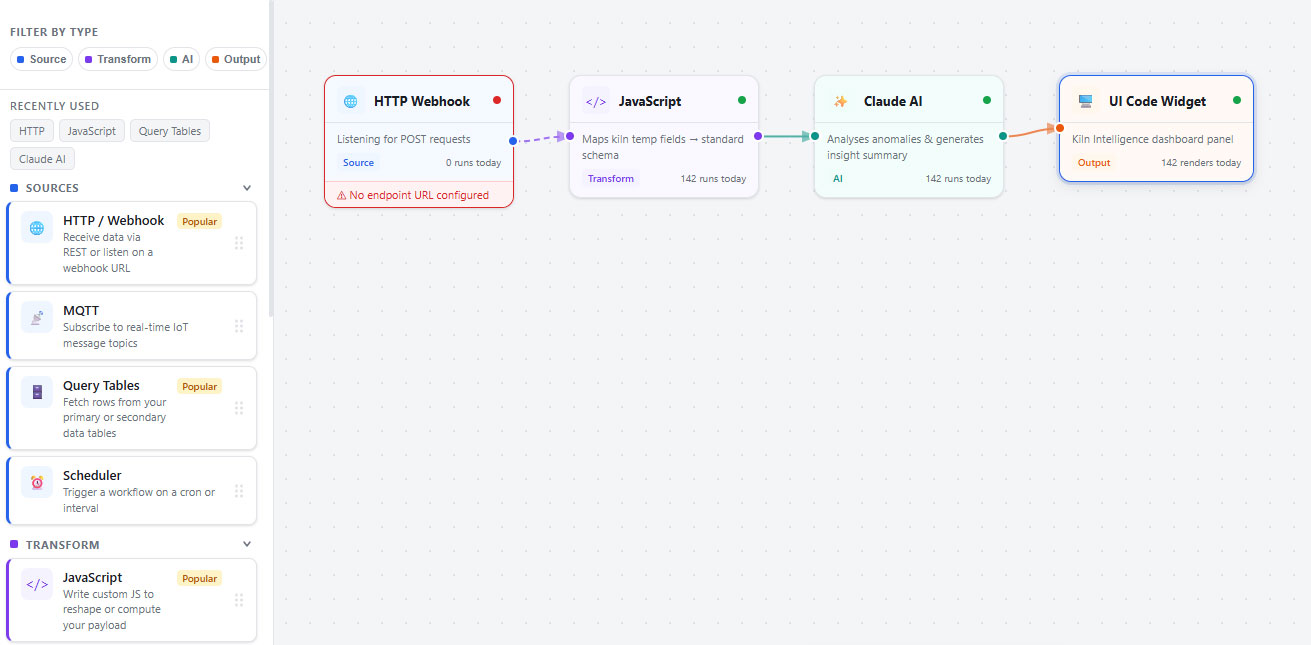Select the Query Tables source card
This screenshot has width=1311, height=645.
click(x=132, y=408)
